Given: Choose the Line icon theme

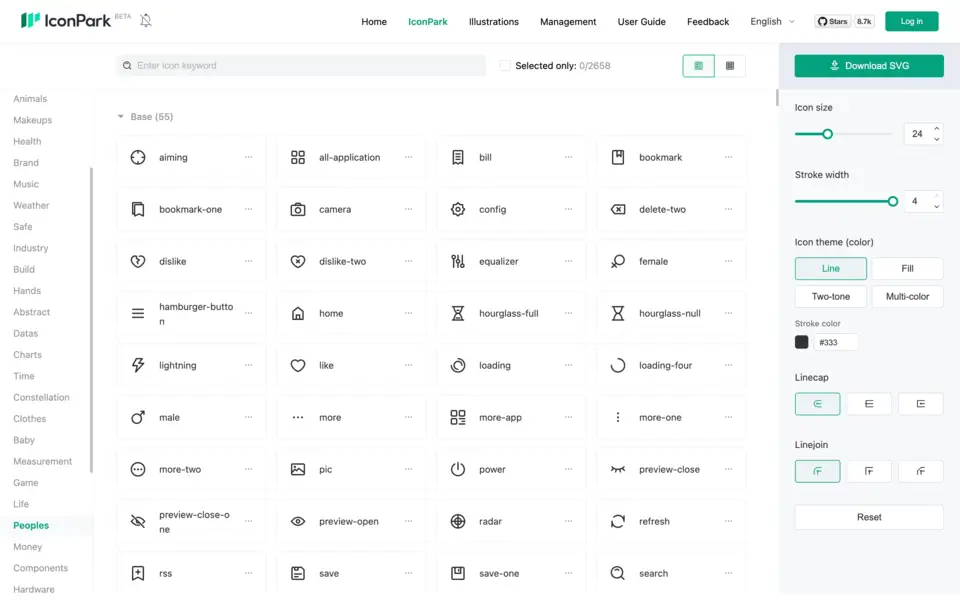Looking at the screenshot, I should (x=830, y=269).
